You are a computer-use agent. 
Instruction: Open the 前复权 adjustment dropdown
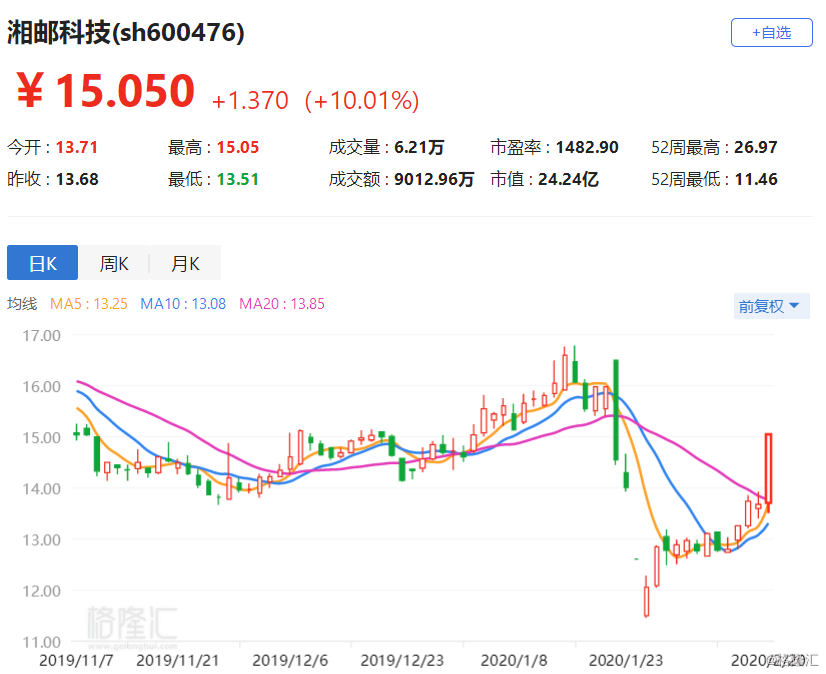(771, 306)
